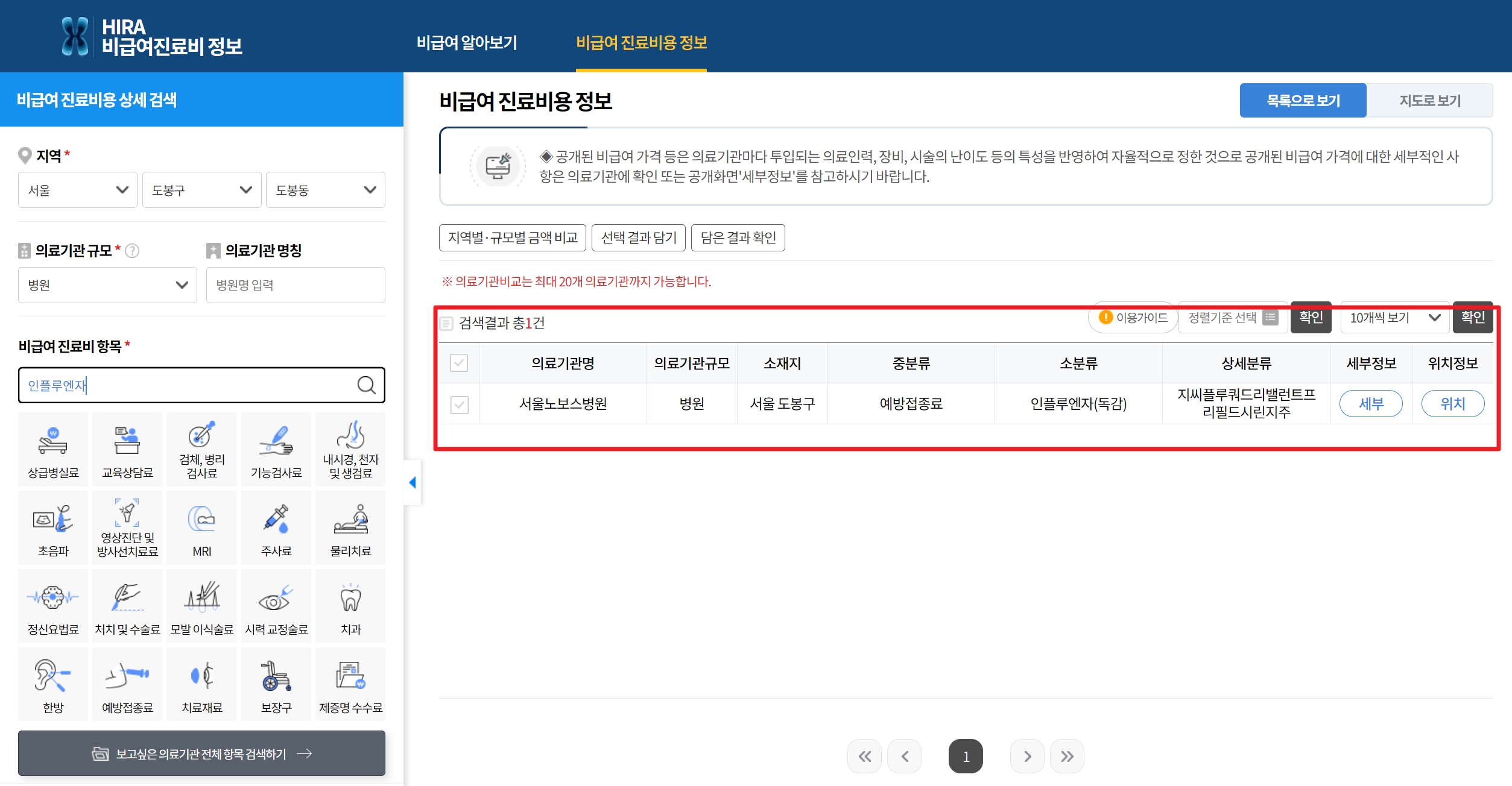Select the MRI category icon
This screenshot has width=1512, height=786.
[x=201, y=527]
